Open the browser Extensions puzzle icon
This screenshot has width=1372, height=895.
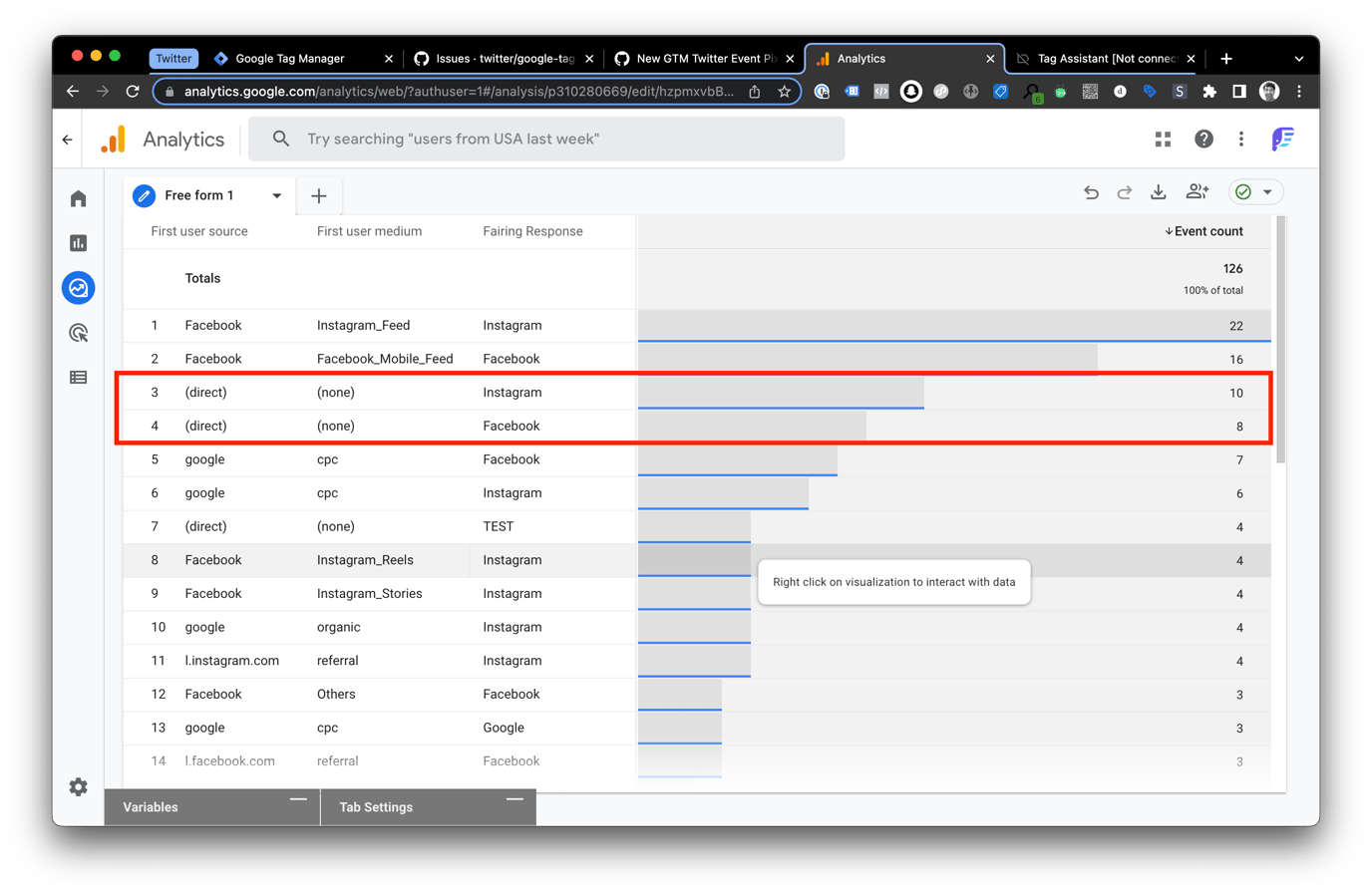click(1209, 92)
